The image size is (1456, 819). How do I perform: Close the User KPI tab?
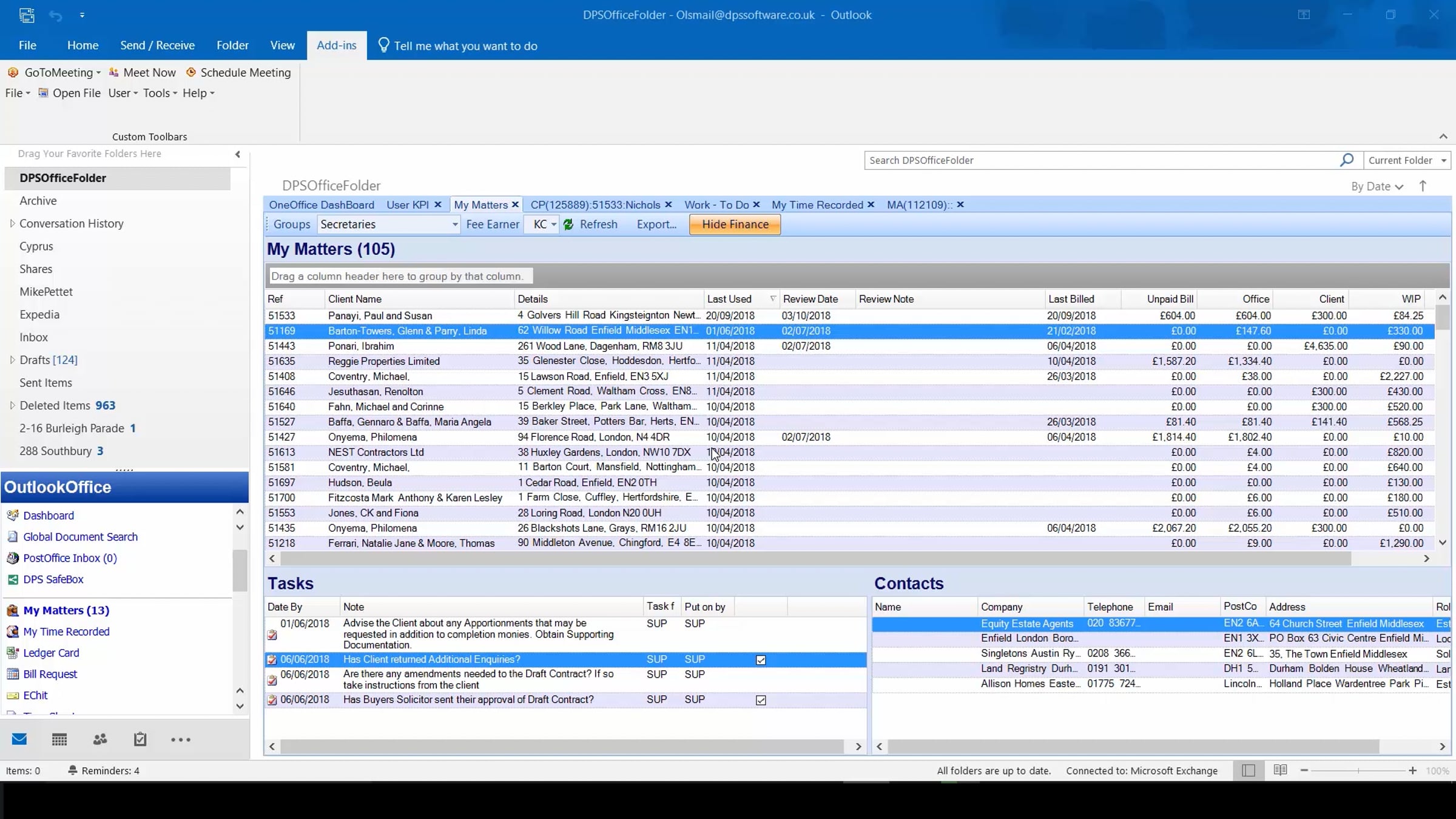[x=437, y=205]
